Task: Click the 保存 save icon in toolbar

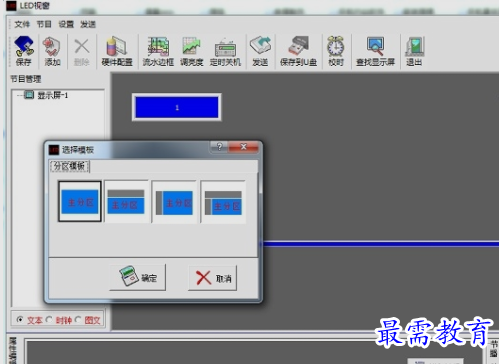Action: click(x=23, y=51)
